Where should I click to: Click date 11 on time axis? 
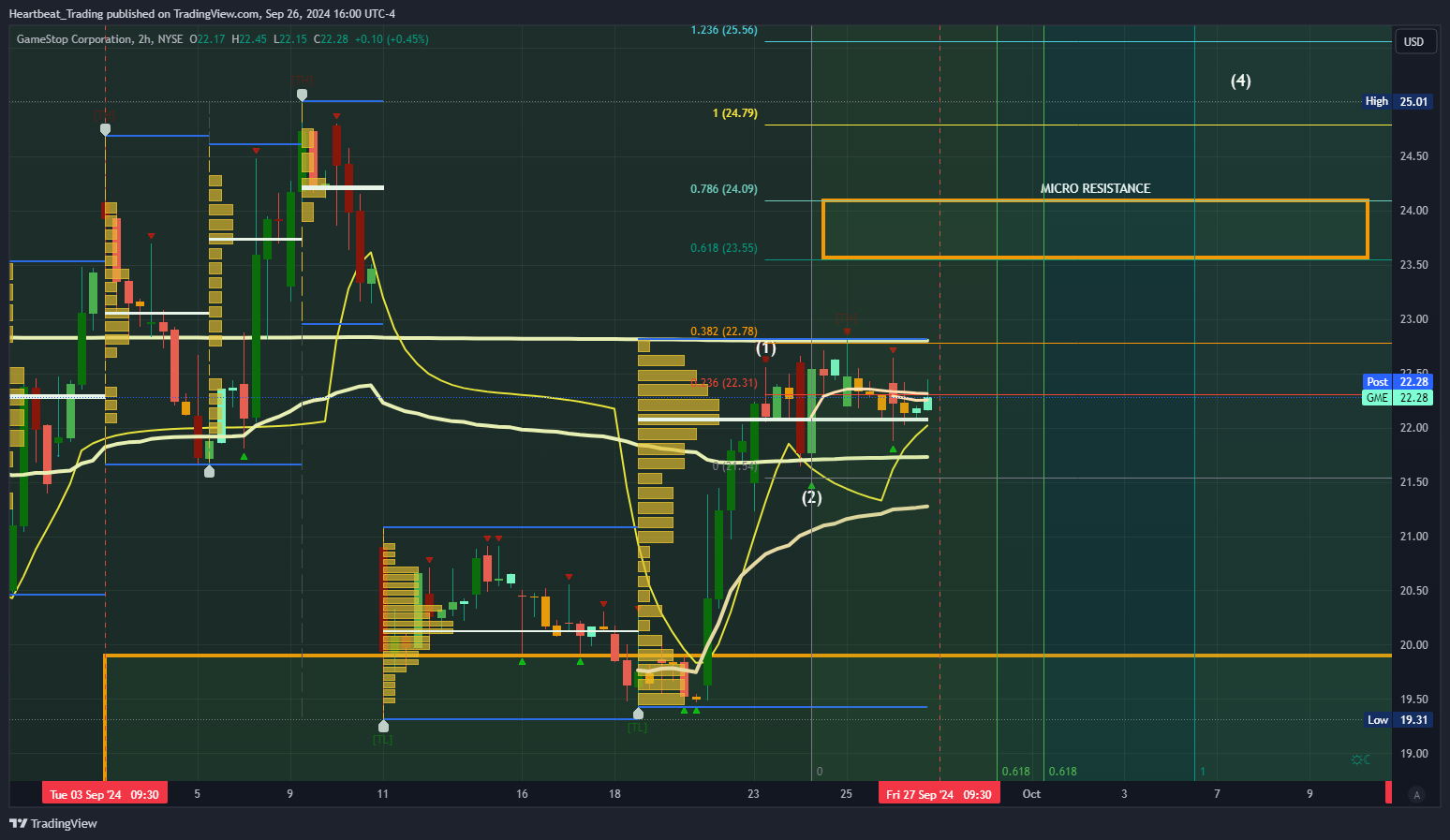tap(382, 794)
